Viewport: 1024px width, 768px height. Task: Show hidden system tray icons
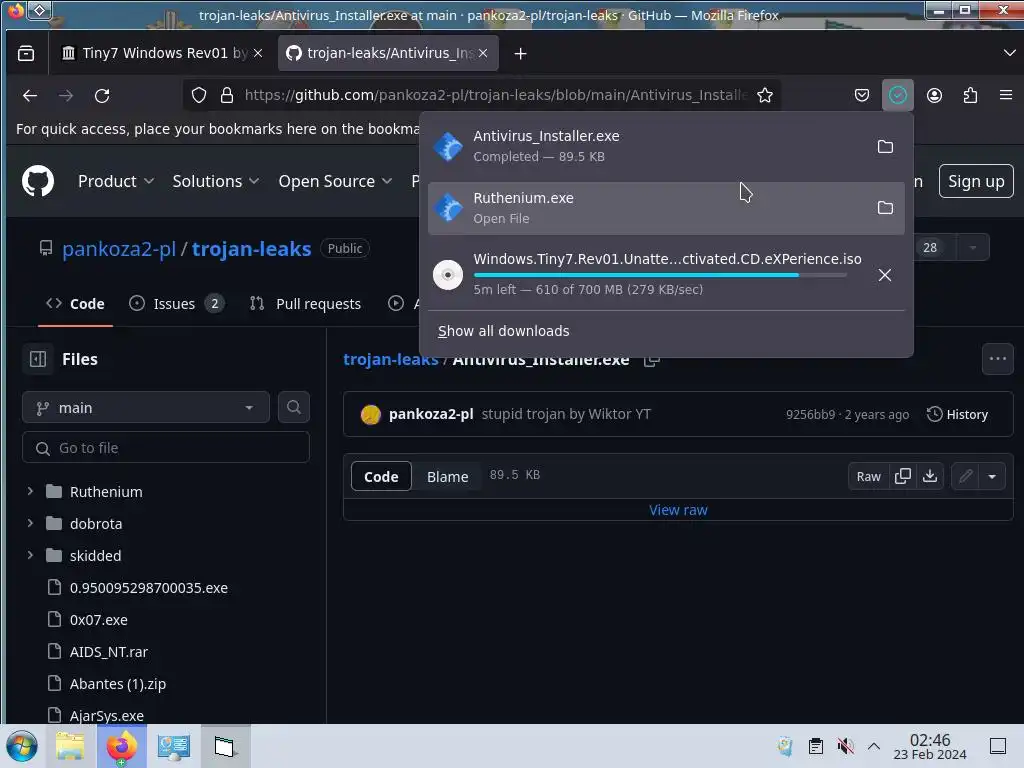pyautogui.click(x=874, y=746)
